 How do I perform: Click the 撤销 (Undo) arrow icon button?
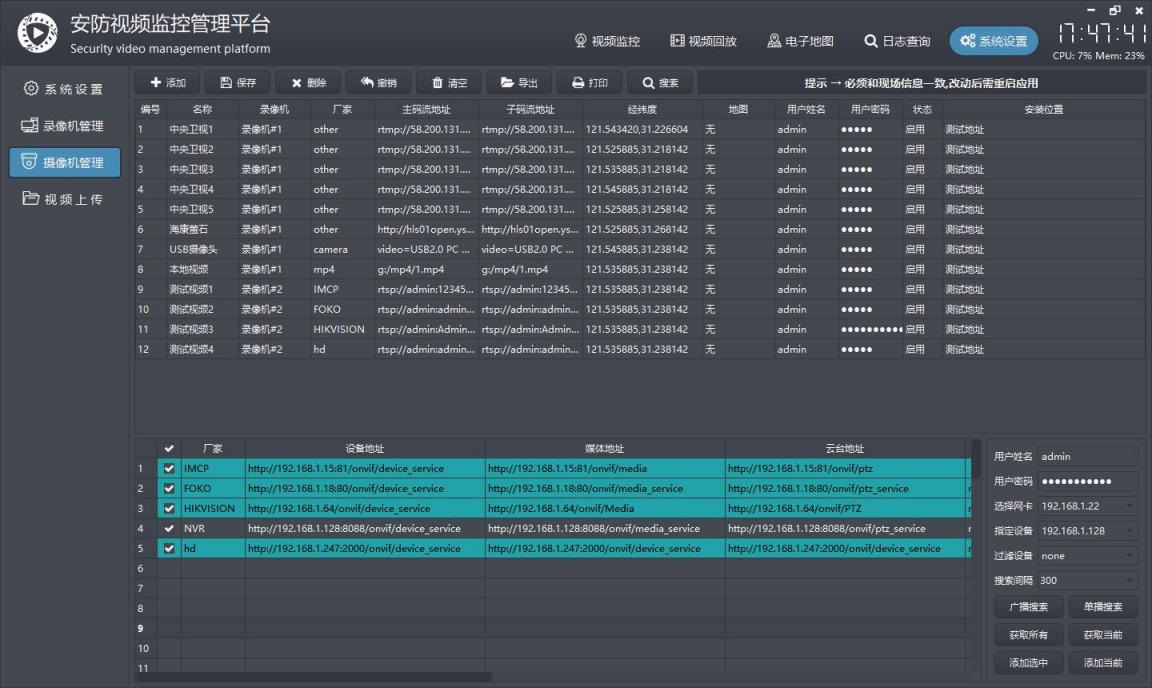[379, 83]
